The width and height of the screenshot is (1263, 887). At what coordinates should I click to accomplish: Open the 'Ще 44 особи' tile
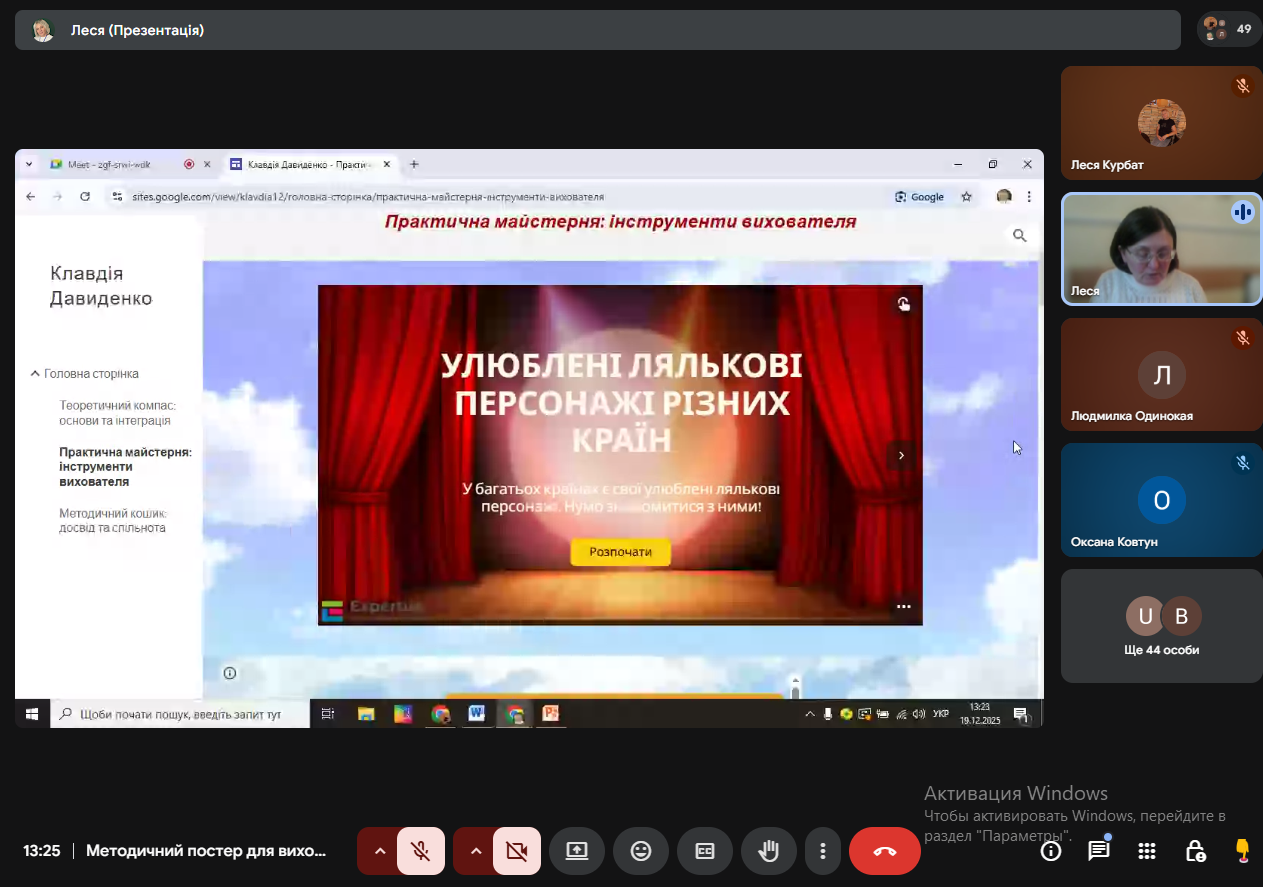coord(1161,626)
